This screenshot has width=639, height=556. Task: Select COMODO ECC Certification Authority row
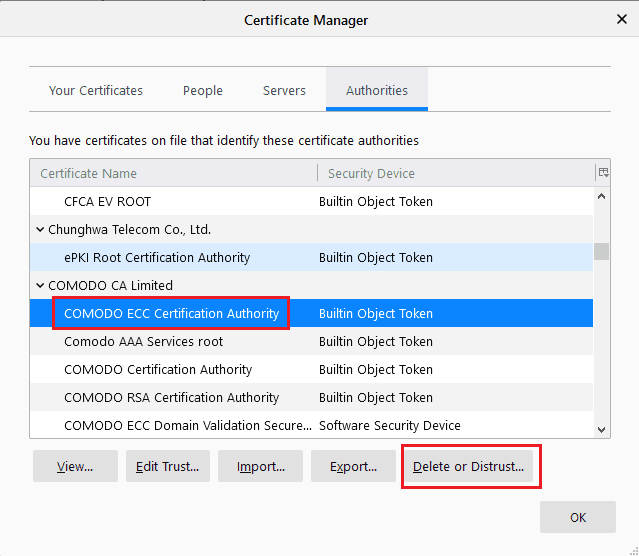click(311, 313)
